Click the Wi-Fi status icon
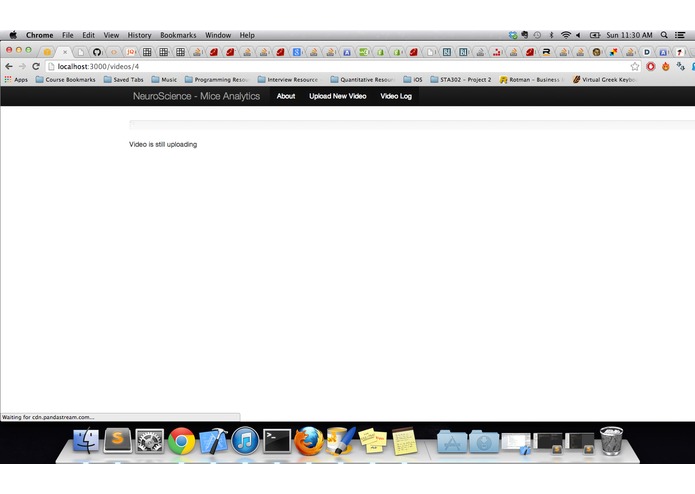Image resolution: width=695 pixels, height=494 pixels. 566,35
